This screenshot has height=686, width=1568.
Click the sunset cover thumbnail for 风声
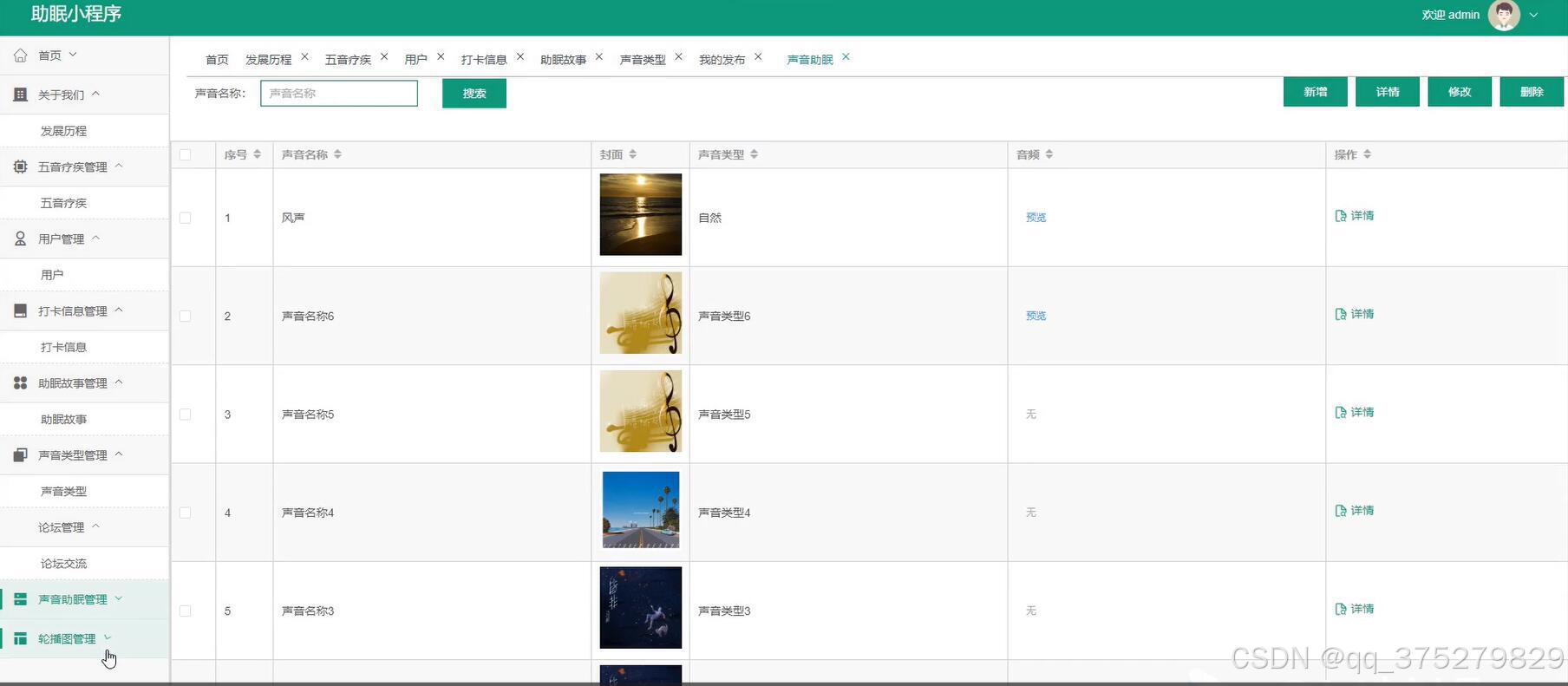(x=641, y=214)
